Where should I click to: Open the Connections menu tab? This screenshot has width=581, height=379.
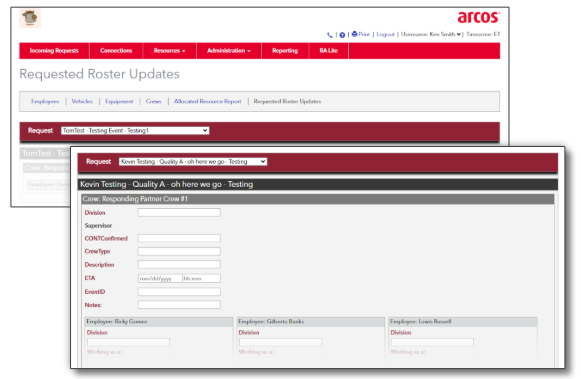point(116,51)
